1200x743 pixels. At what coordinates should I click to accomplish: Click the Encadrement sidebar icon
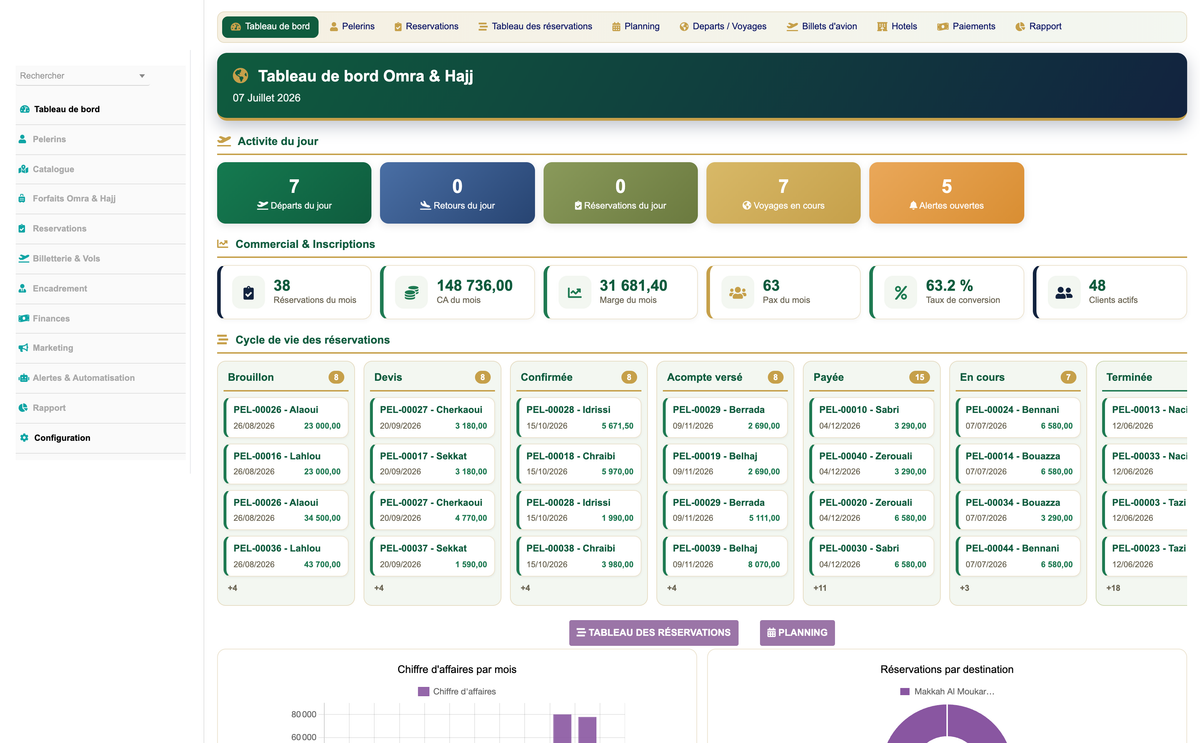pos(23,288)
